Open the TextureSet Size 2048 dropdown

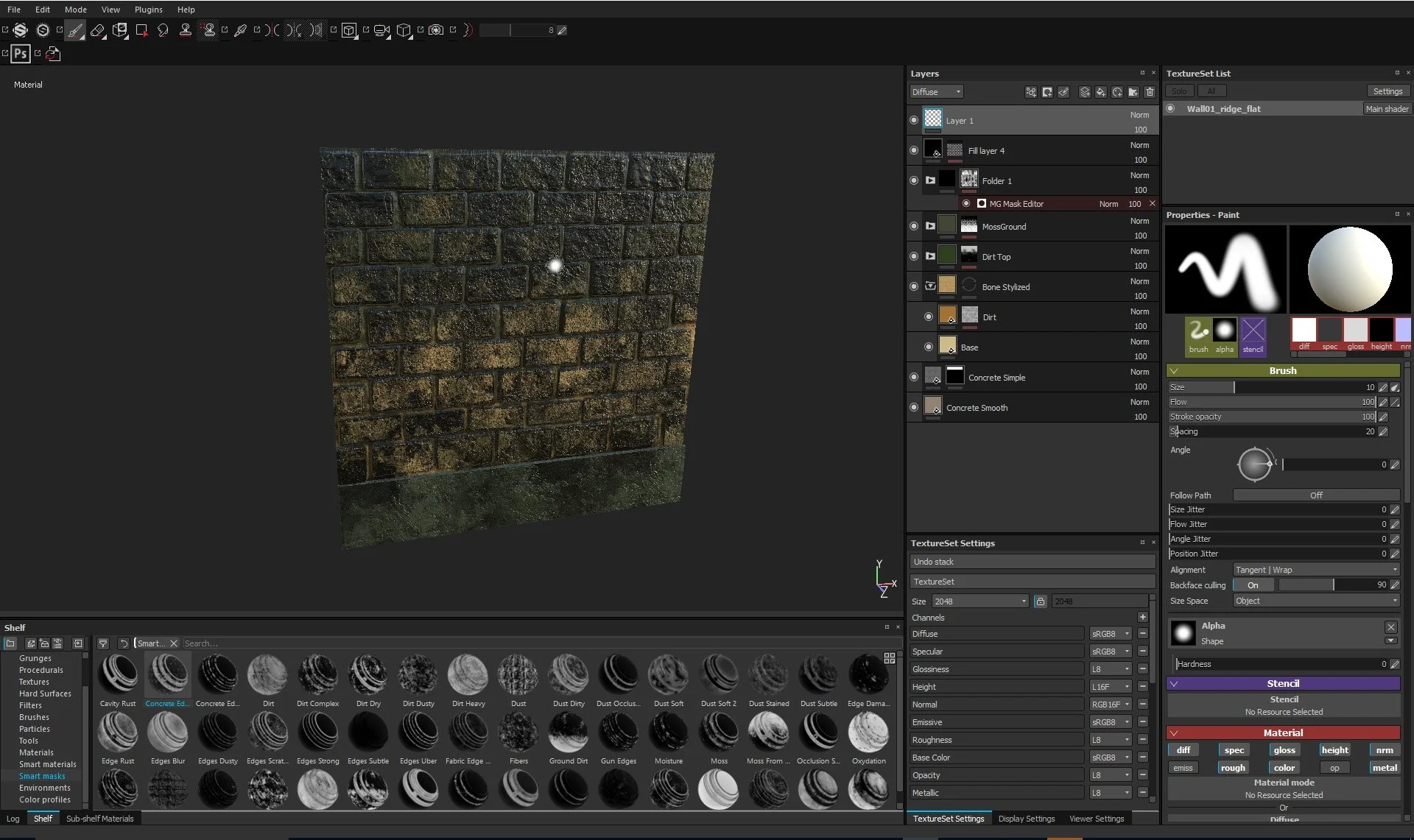tap(980, 601)
